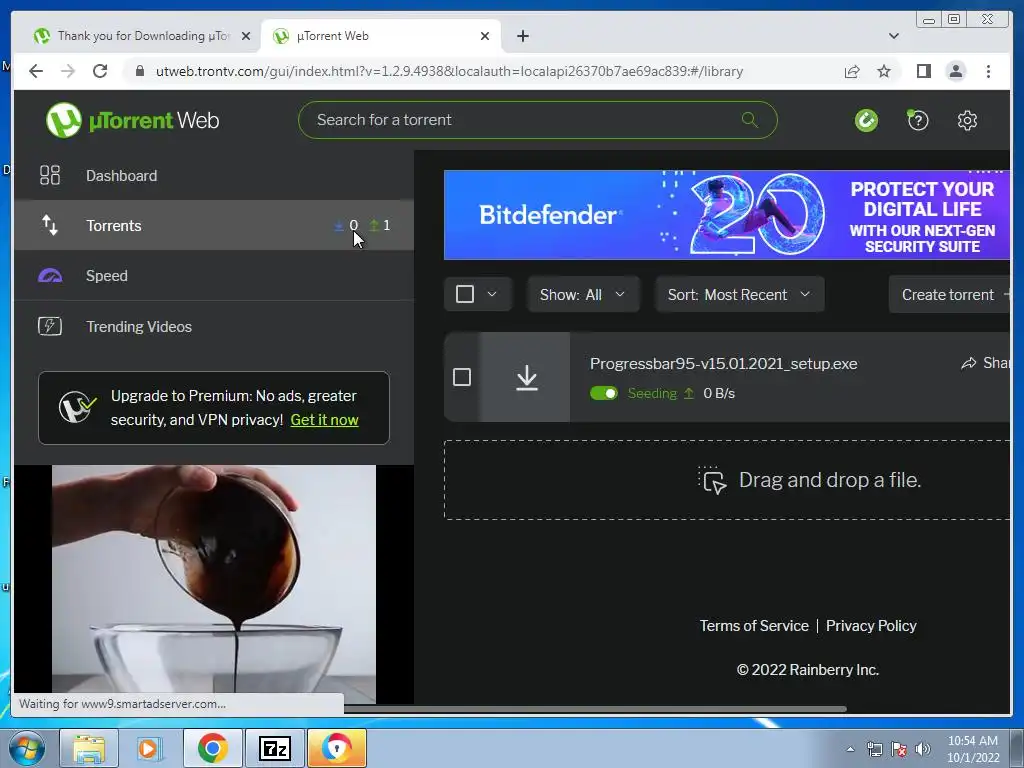Click the Dashboard grid icon
This screenshot has width=1024, height=768.
pyautogui.click(x=50, y=175)
